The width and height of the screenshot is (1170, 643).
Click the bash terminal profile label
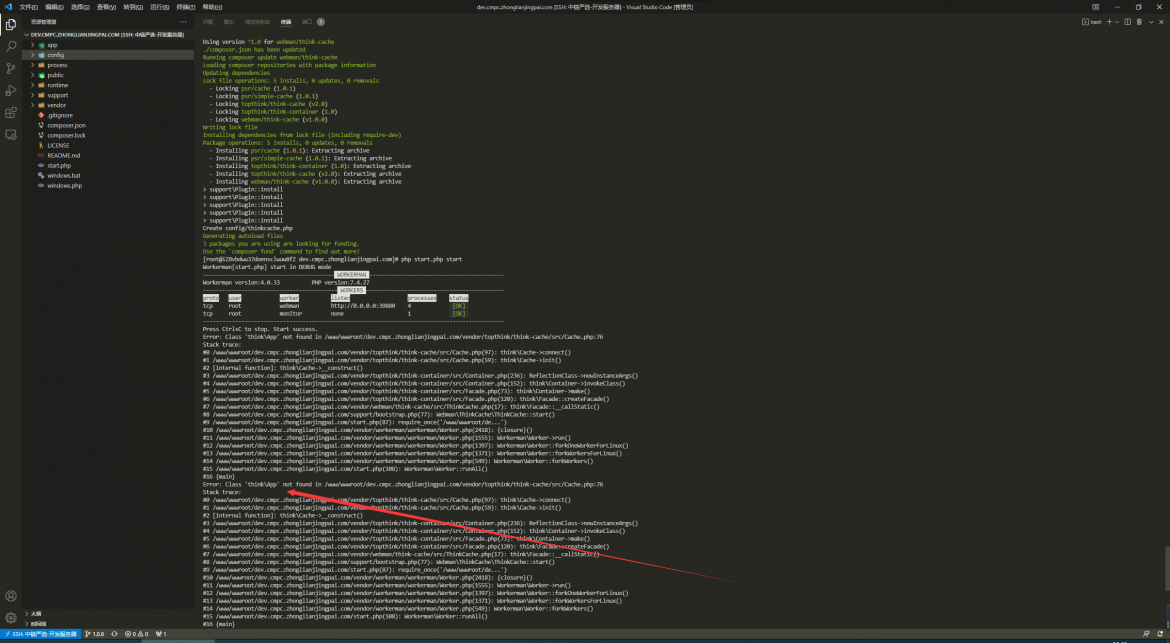1092,22
